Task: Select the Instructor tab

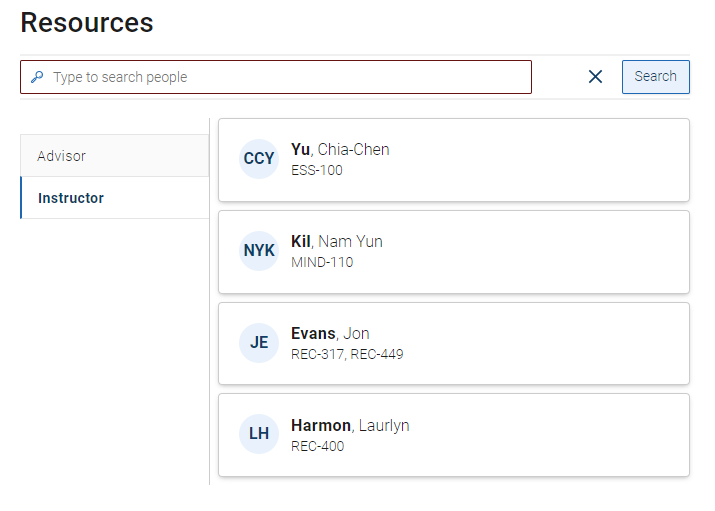Action: (114, 198)
